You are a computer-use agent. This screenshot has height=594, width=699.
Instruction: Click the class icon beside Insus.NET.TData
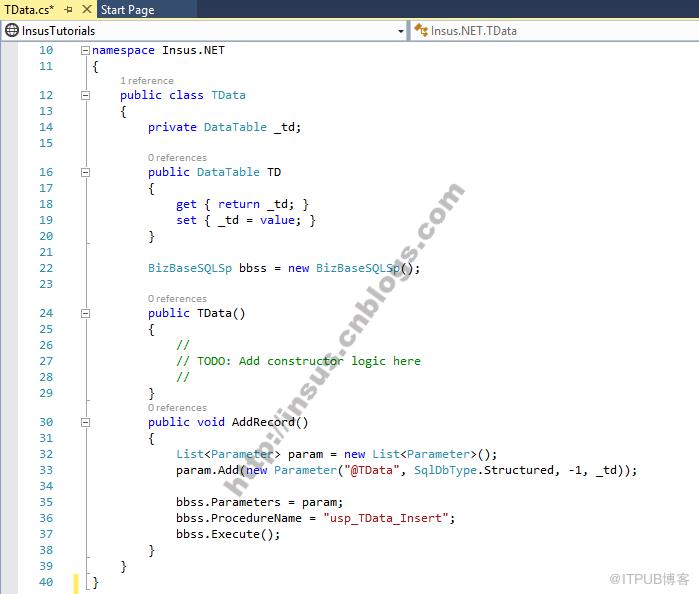click(421, 30)
